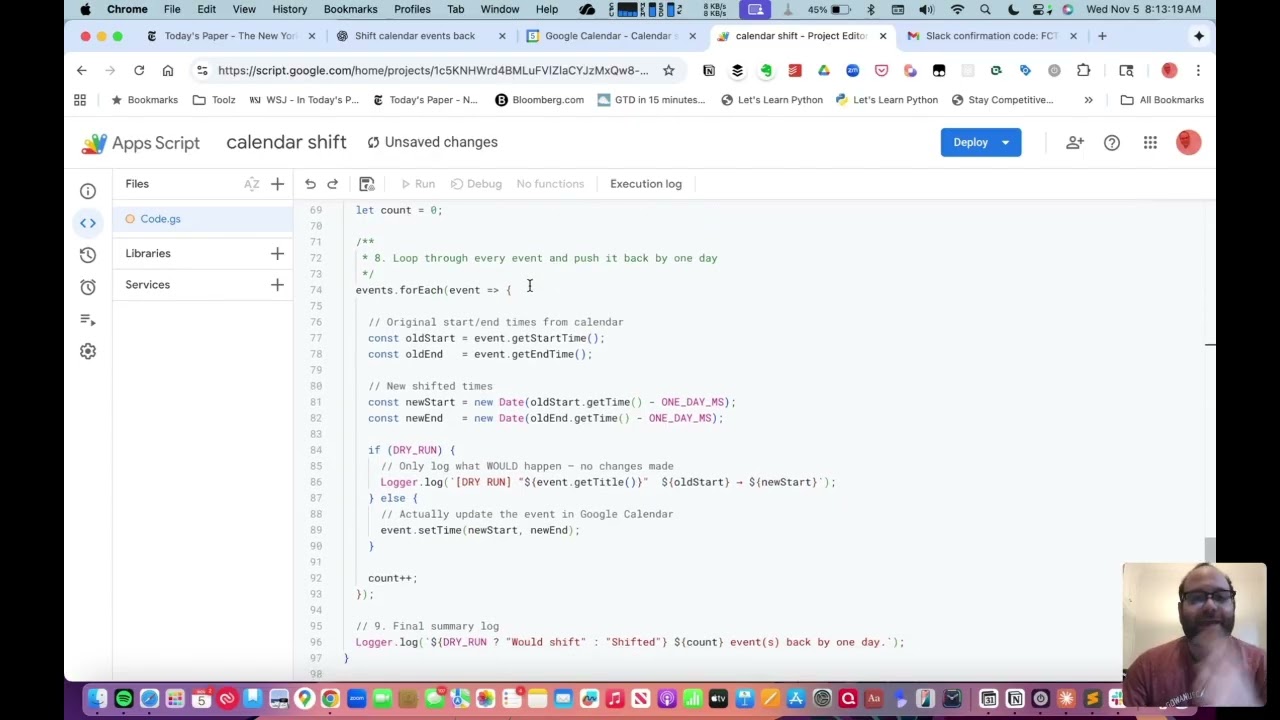Click the Run button
The width and height of the screenshot is (1280, 720).
[x=418, y=184]
